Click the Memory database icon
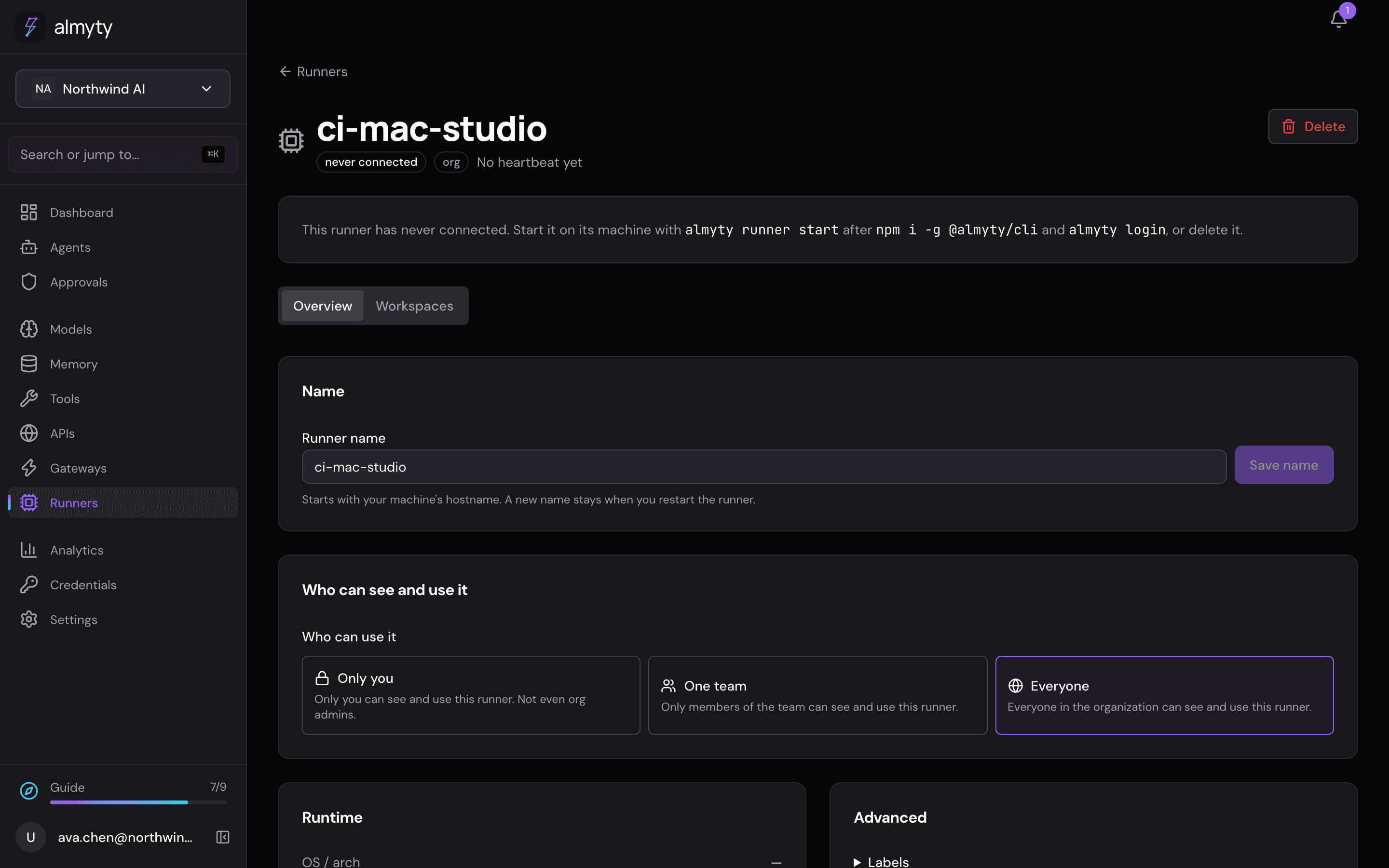 (29, 364)
